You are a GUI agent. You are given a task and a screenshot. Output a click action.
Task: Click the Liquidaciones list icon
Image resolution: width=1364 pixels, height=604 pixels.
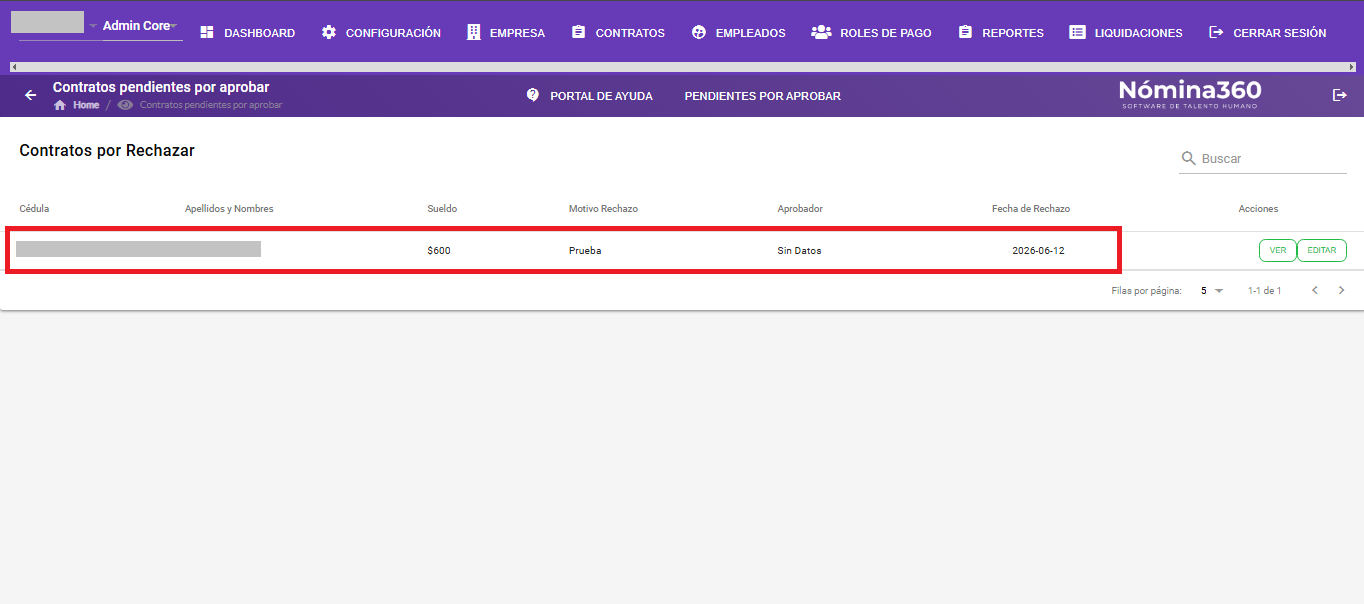(1077, 33)
